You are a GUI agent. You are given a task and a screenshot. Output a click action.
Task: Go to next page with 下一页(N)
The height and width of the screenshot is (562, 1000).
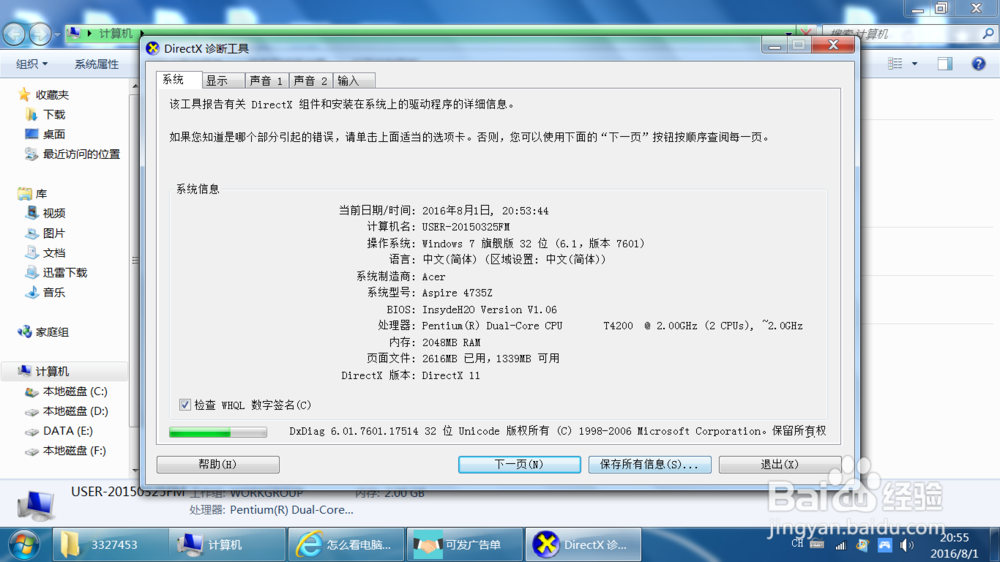[519, 464]
